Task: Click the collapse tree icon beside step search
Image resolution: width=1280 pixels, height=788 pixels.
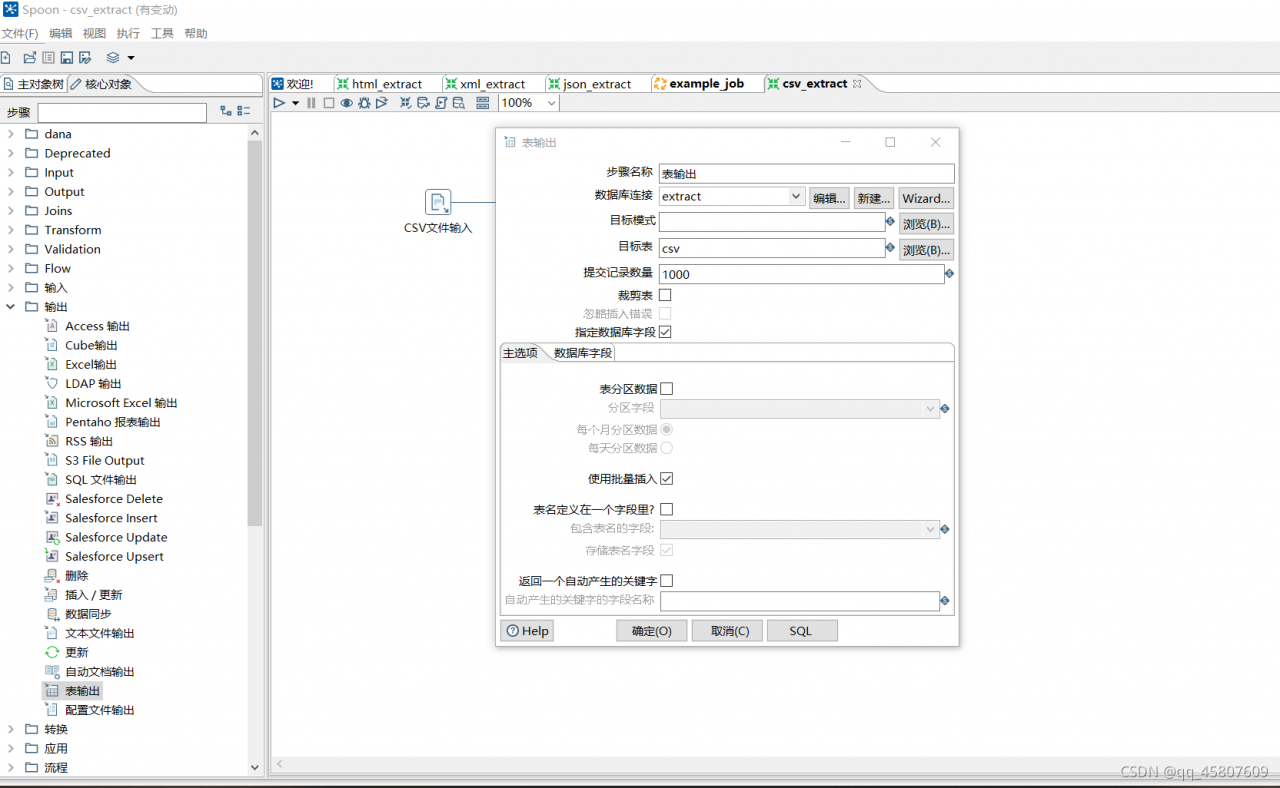Action: pyautogui.click(x=243, y=112)
